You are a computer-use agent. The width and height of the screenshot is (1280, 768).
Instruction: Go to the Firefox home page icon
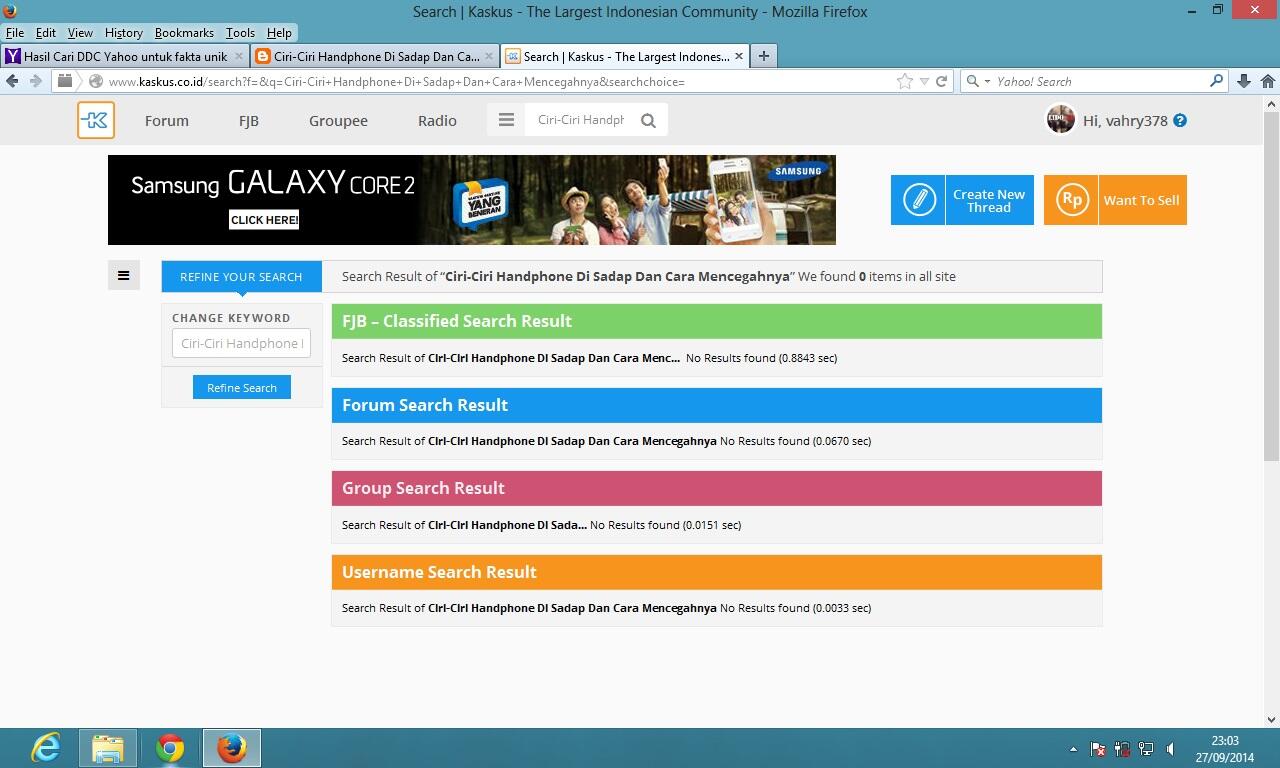(1268, 81)
